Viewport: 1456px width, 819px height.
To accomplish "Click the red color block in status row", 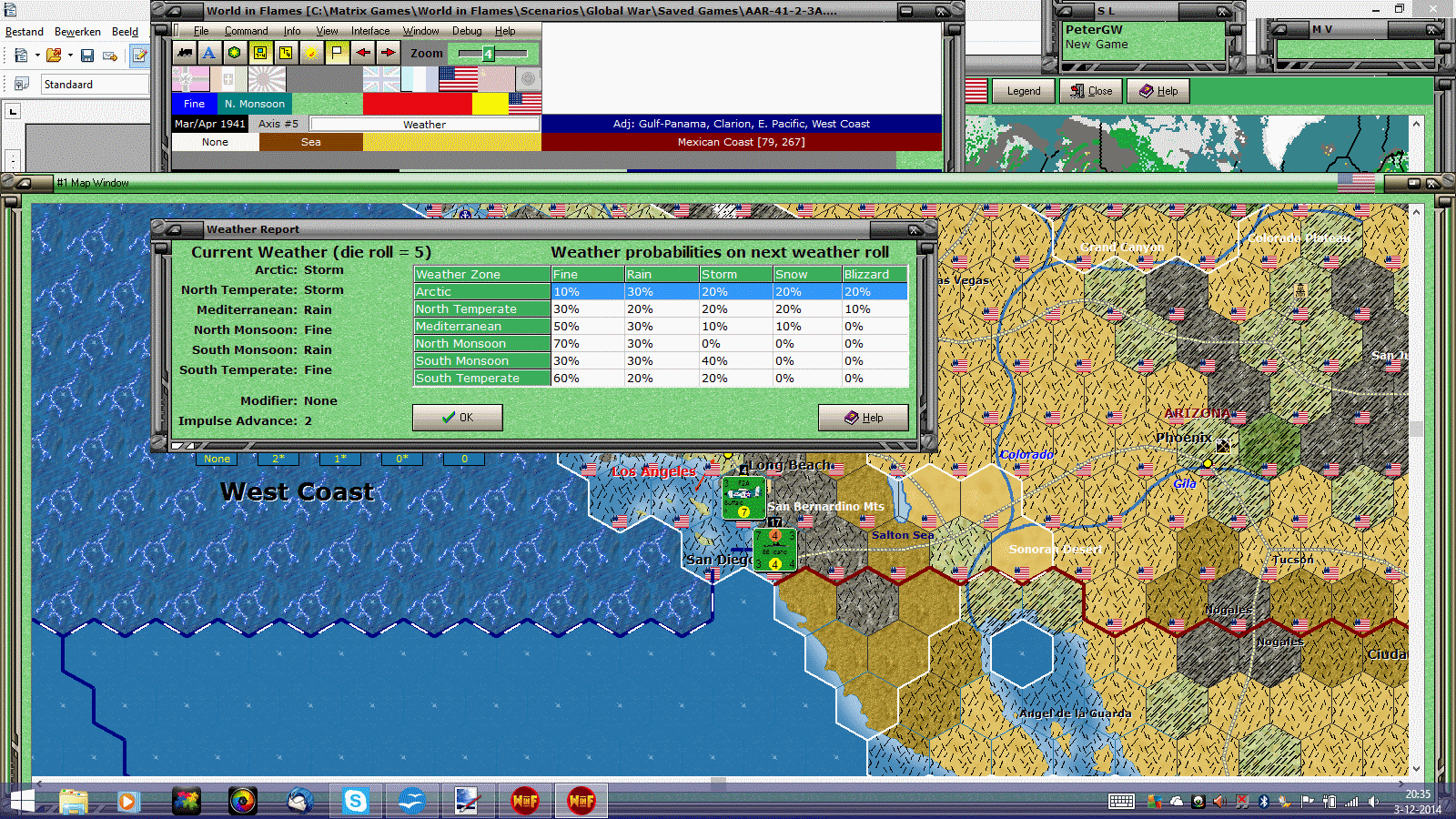I will tap(418, 104).
